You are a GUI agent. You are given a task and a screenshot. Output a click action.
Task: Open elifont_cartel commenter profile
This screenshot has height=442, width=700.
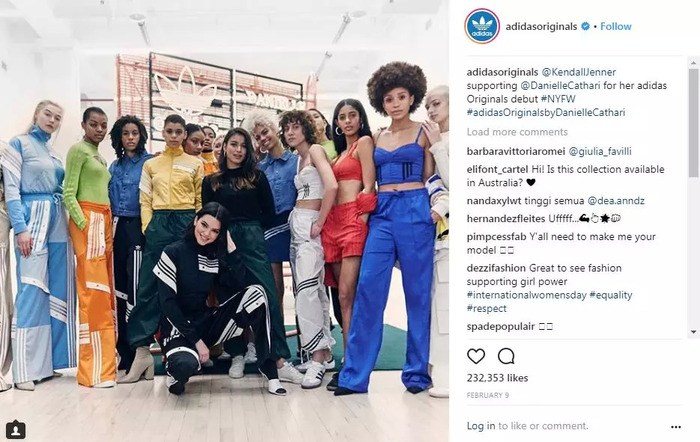pos(497,170)
